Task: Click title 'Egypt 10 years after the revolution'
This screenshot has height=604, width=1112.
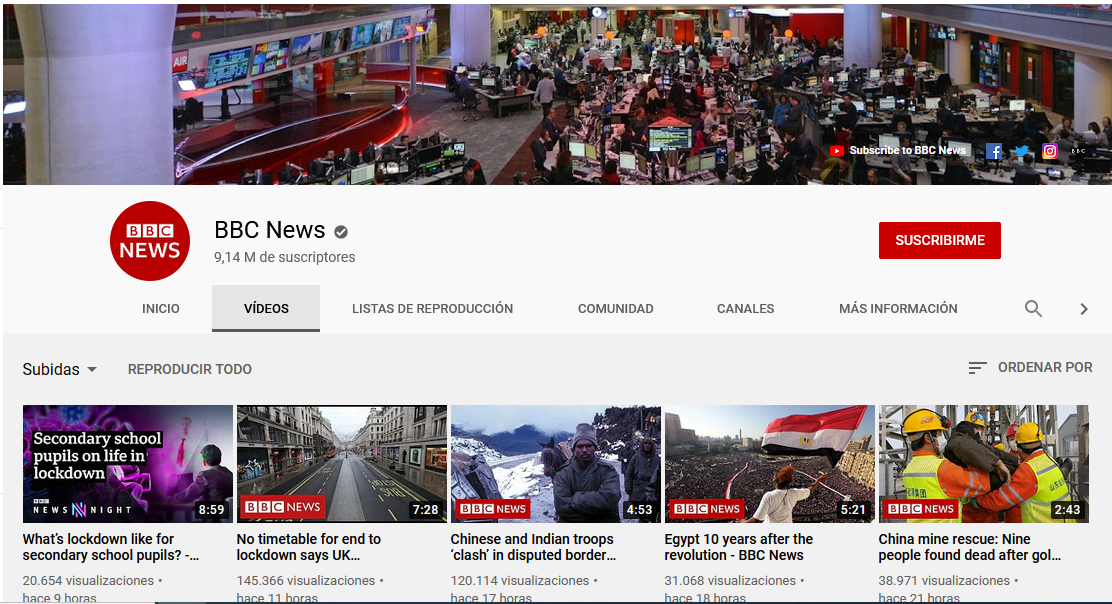Action: (738, 547)
